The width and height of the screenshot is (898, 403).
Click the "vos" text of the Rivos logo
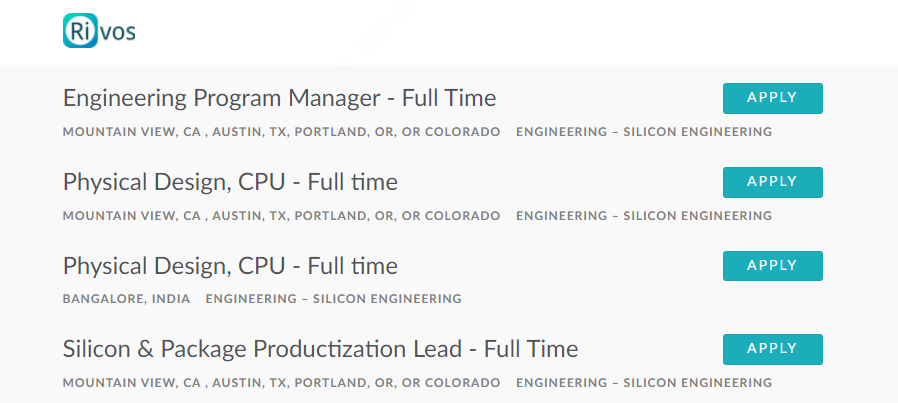click(x=117, y=32)
